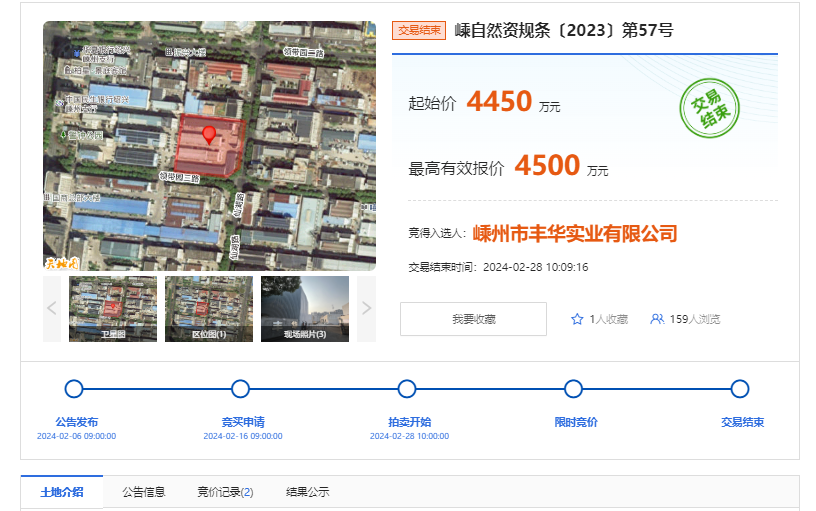Click the 我要收藏 button
The image size is (816, 511).
point(473,319)
